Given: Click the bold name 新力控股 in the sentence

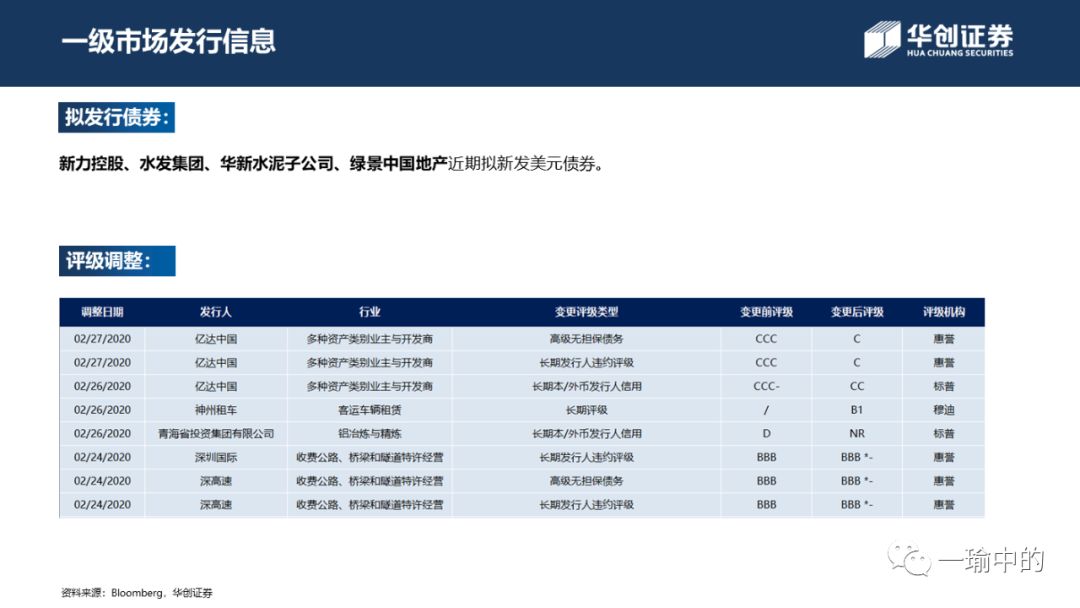Looking at the screenshot, I should [91, 164].
